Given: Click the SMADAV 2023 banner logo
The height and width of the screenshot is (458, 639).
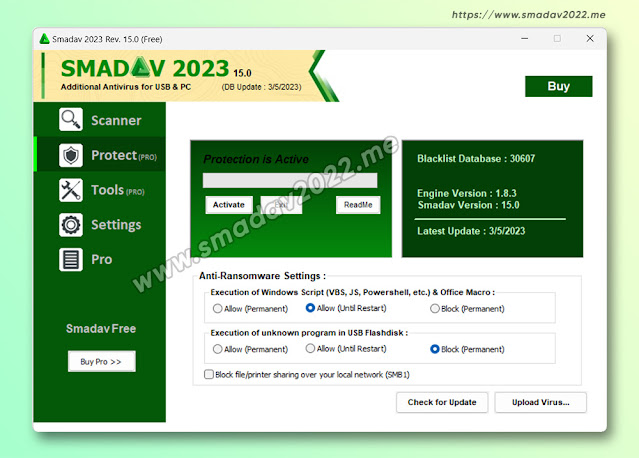Looking at the screenshot, I should point(145,68).
